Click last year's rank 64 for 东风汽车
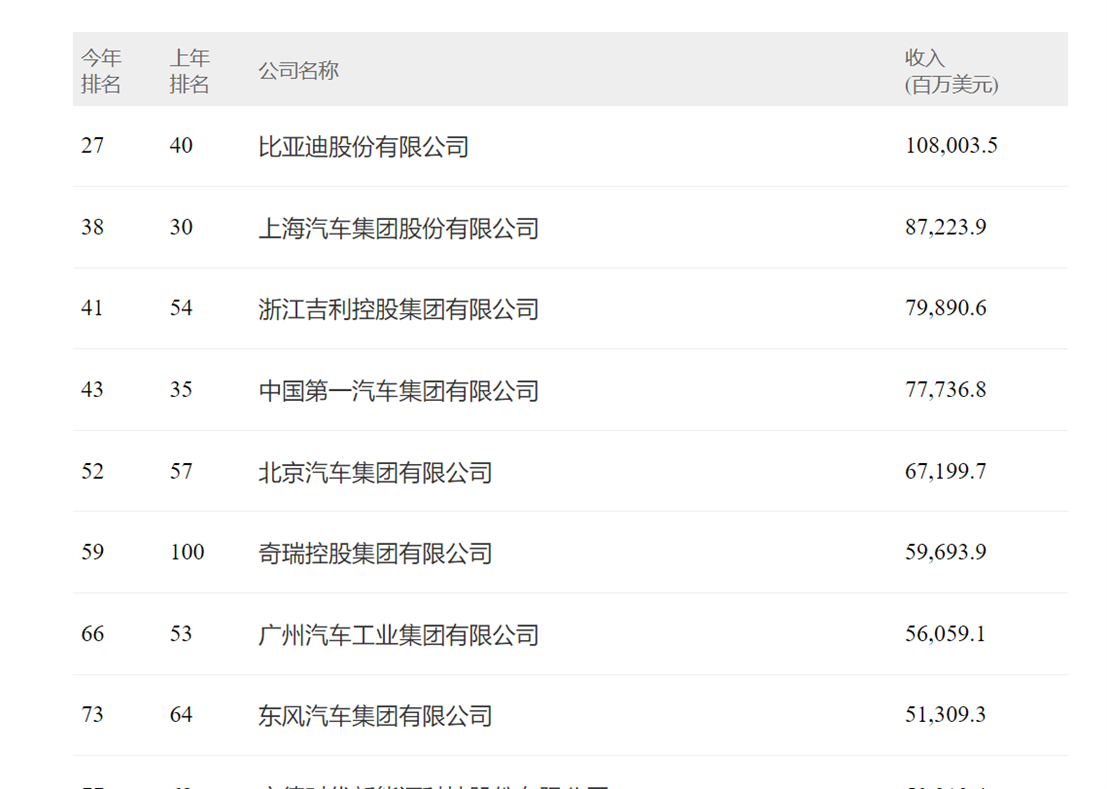Viewport: 1107px width, 789px height. pyautogui.click(x=181, y=715)
